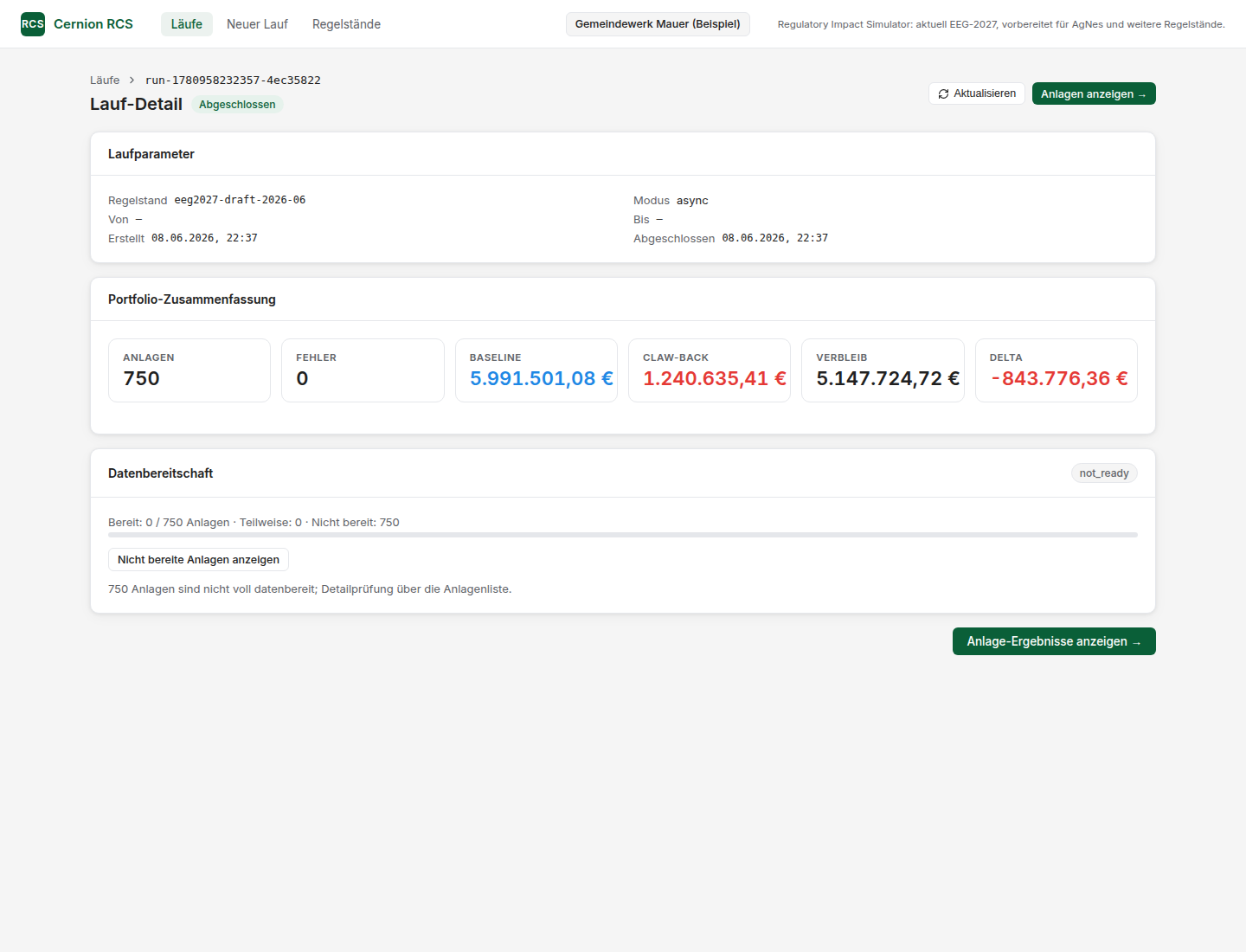Image resolution: width=1246 pixels, height=952 pixels.
Task: Click the Anlagen anzeigen button
Action: tap(1094, 93)
